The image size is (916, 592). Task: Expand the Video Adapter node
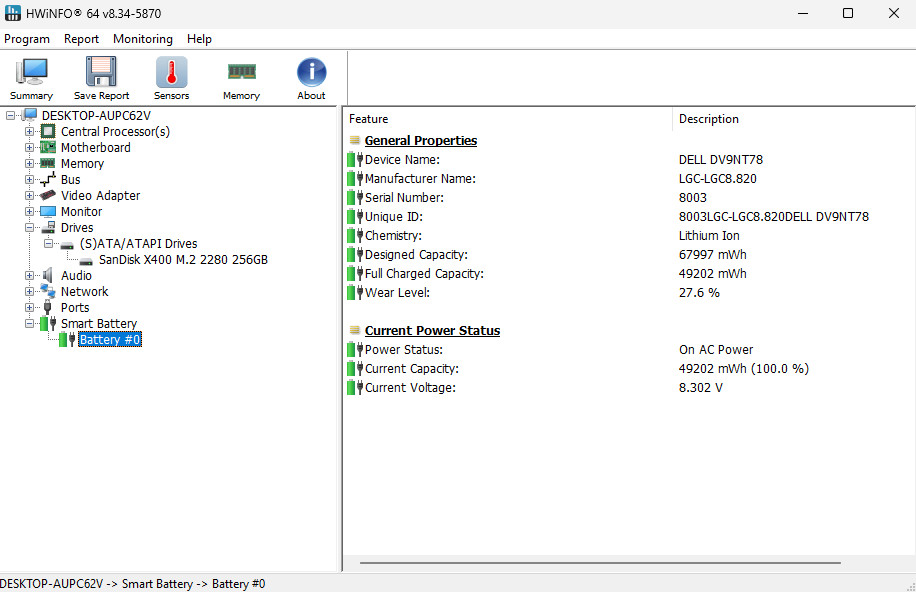click(x=29, y=195)
